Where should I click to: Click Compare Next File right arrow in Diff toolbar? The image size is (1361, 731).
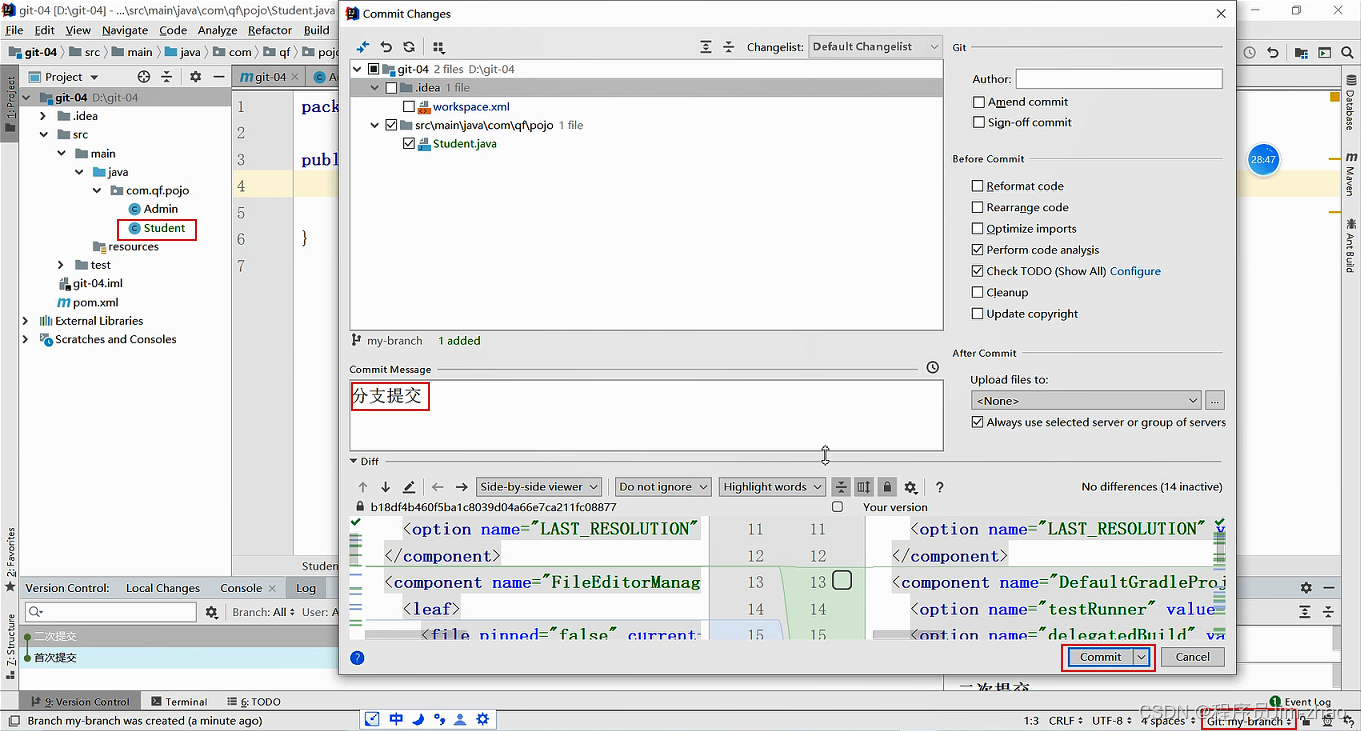click(x=461, y=487)
